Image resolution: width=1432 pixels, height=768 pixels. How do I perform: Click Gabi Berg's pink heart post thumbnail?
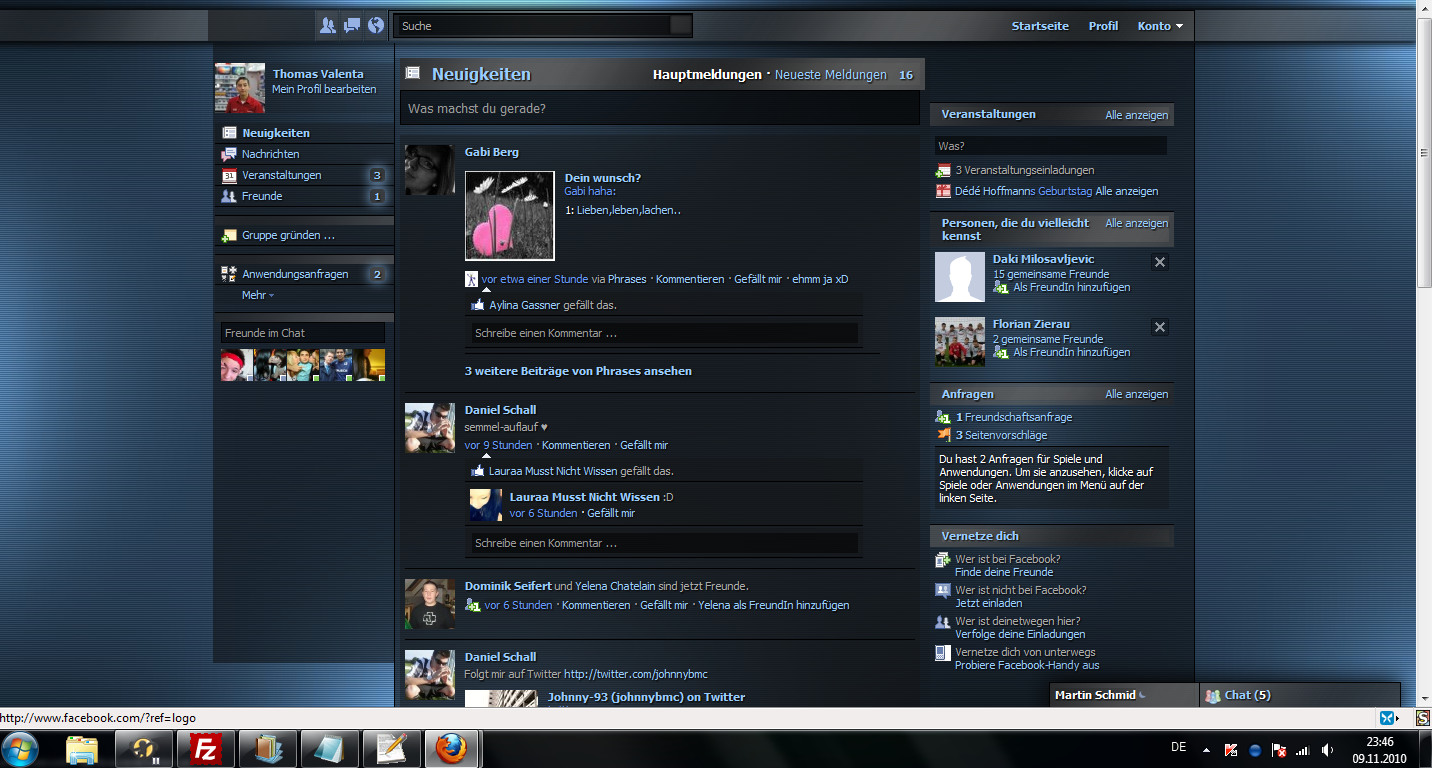point(510,216)
